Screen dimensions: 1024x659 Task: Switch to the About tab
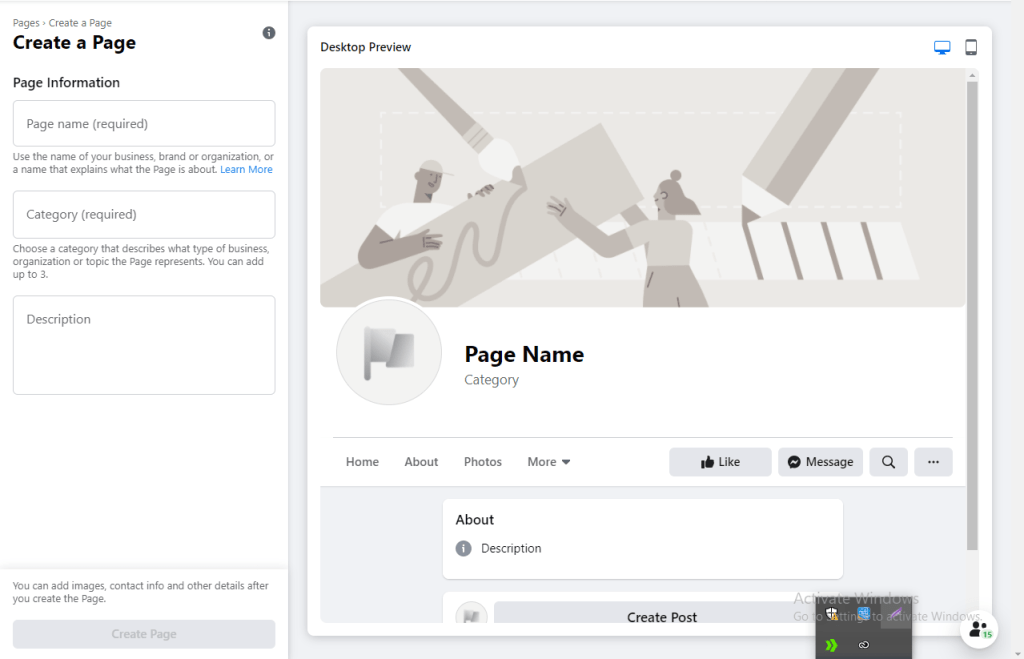click(421, 461)
